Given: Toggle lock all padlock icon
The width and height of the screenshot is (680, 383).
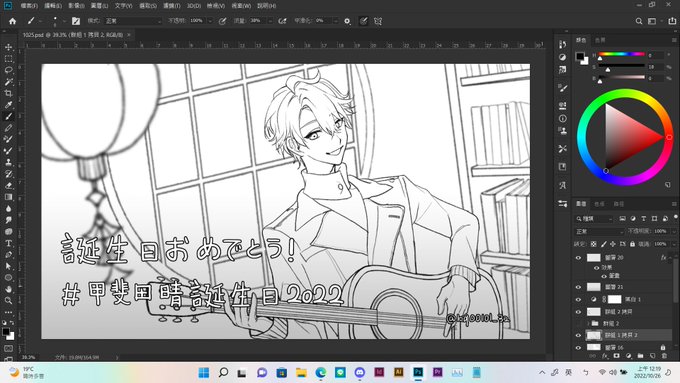Looking at the screenshot, I should point(632,244).
